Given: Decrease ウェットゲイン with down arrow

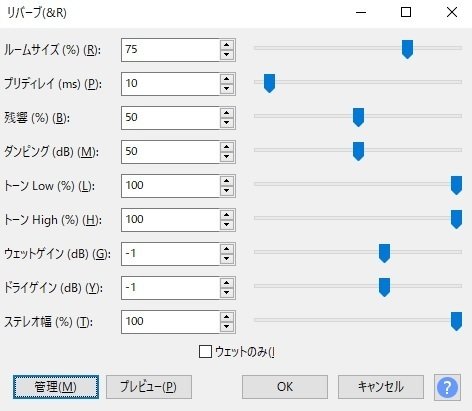Looking at the screenshot, I should [x=227, y=259].
